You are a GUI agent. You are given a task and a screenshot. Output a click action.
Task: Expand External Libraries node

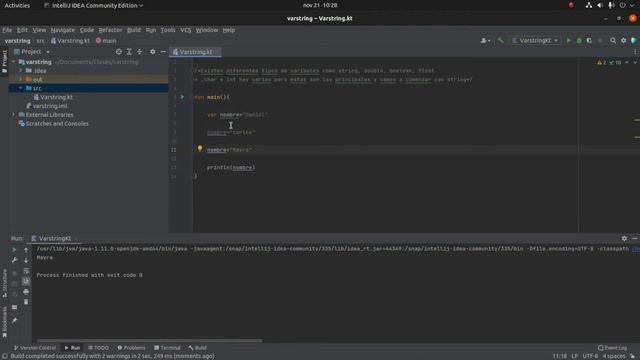[13, 115]
